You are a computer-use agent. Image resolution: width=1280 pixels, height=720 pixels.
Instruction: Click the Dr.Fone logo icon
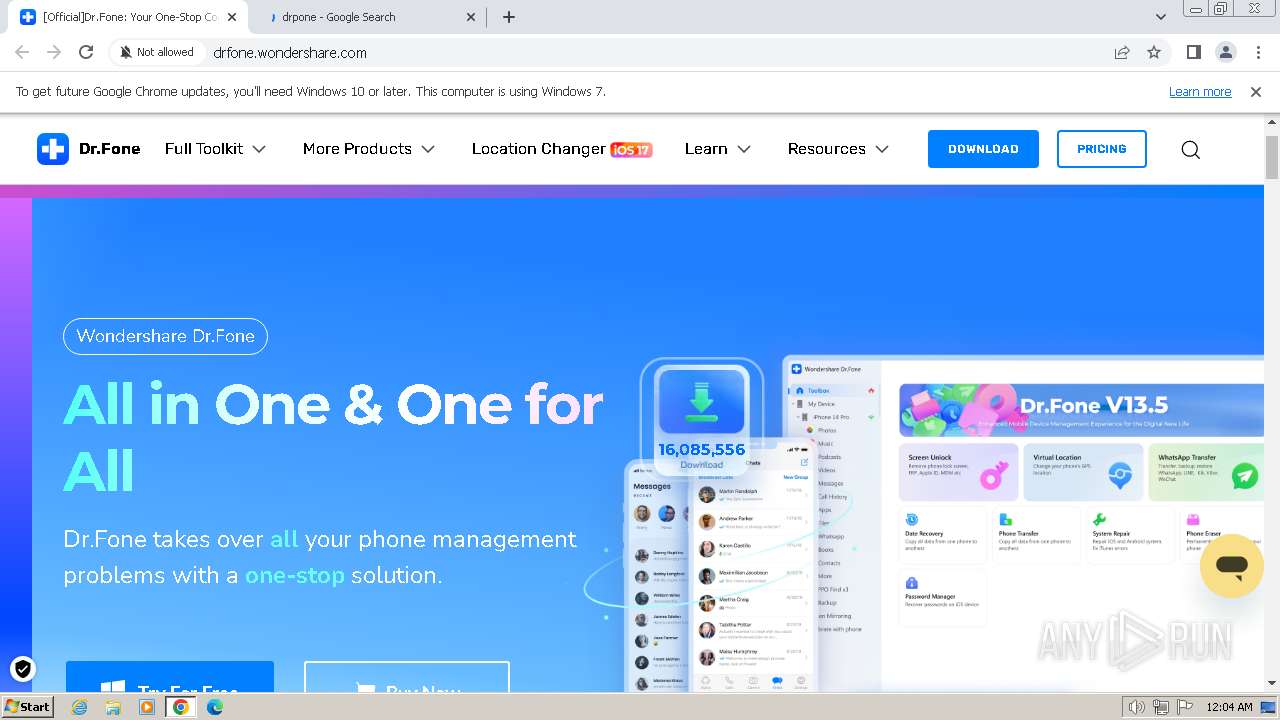pos(53,149)
